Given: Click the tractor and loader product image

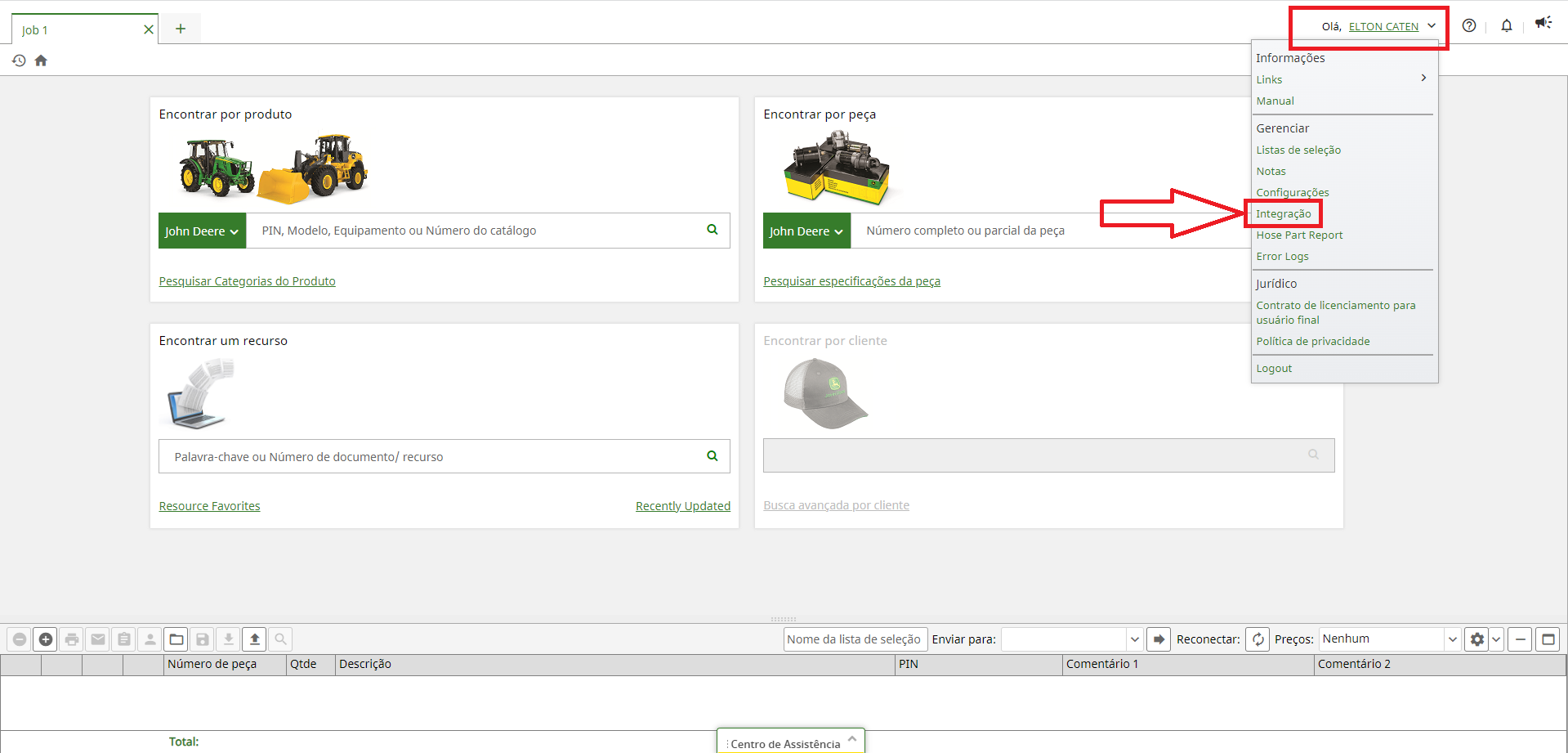Looking at the screenshot, I should pyautogui.click(x=274, y=168).
